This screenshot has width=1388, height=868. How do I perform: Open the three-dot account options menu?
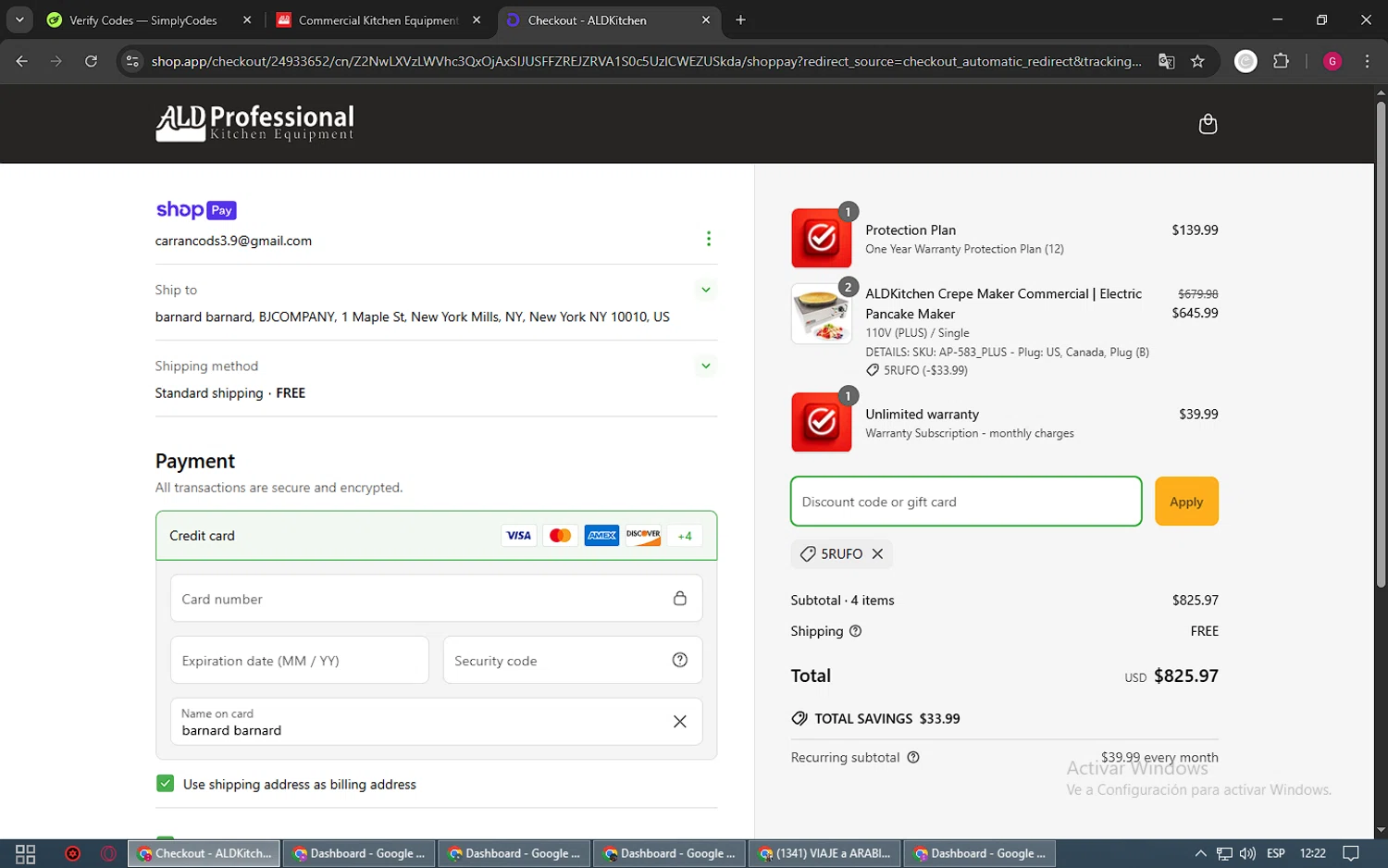(709, 239)
